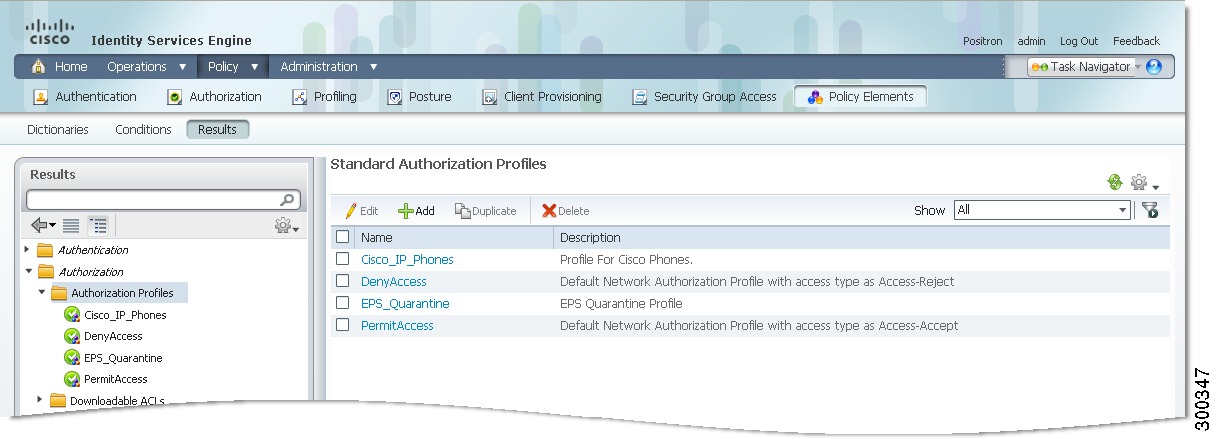Switch to tree view icon in the Results panel

98,226
